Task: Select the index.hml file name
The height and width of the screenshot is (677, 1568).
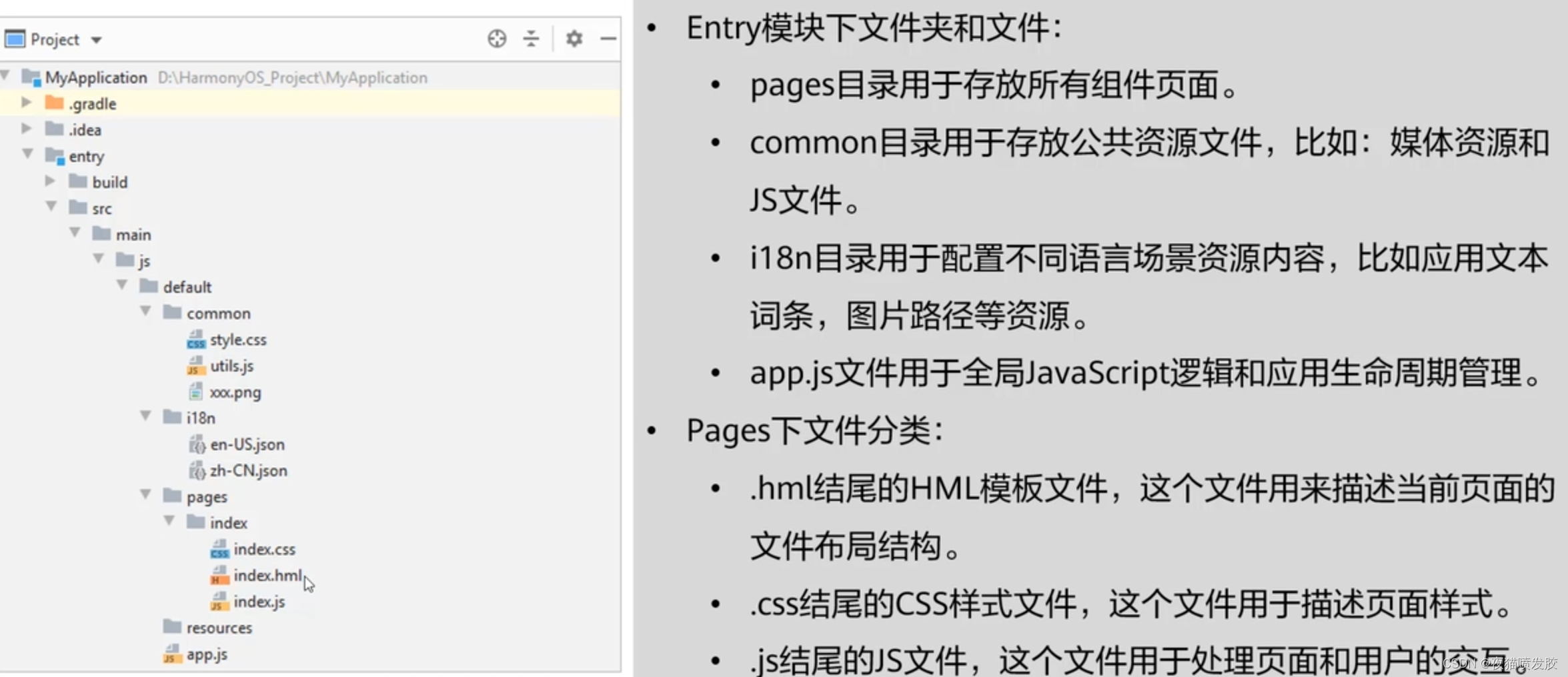Action: tap(267, 576)
